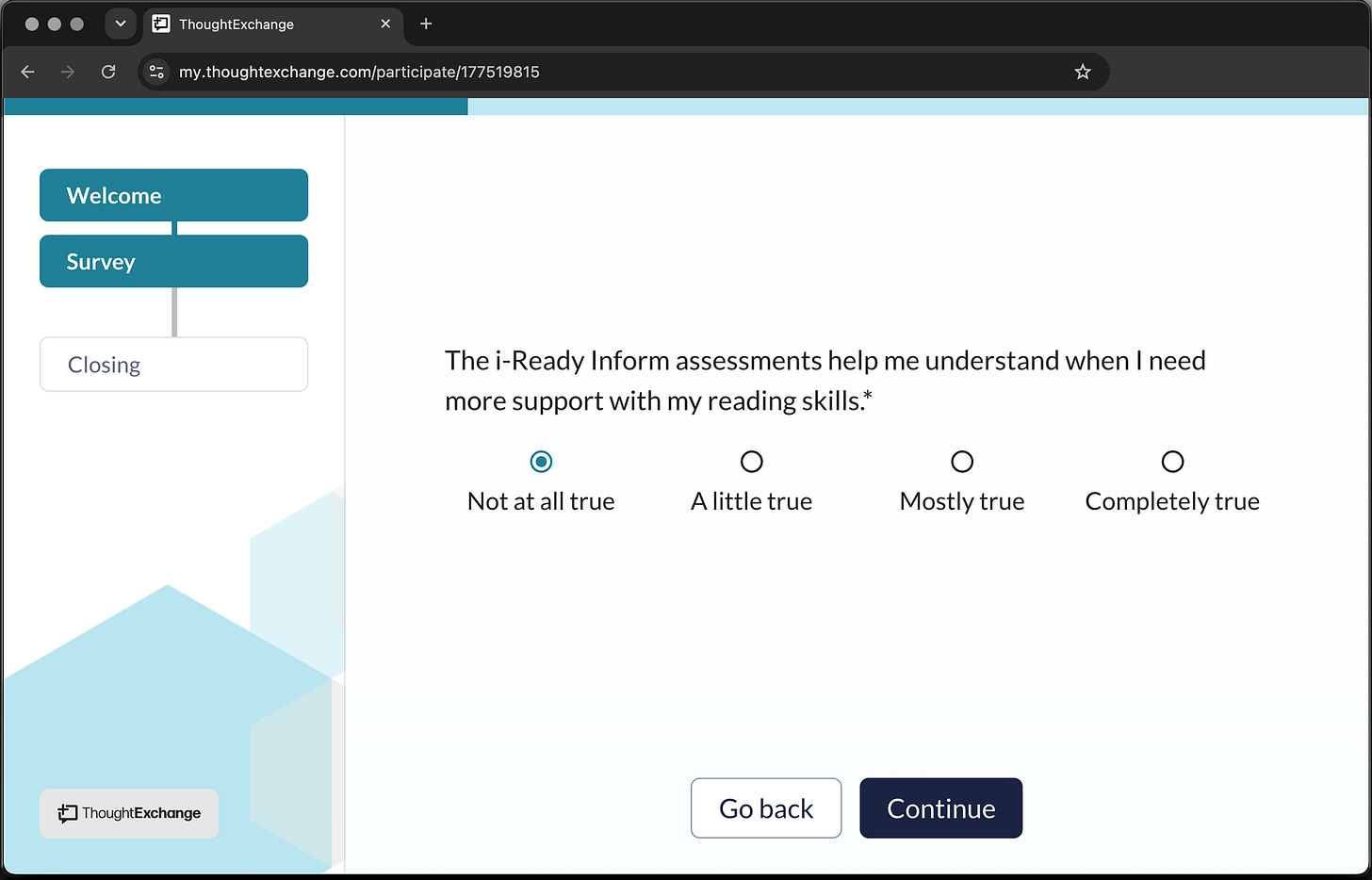Reload the page with the refresh icon
The image size is (1372, 880).
point(108,72)
